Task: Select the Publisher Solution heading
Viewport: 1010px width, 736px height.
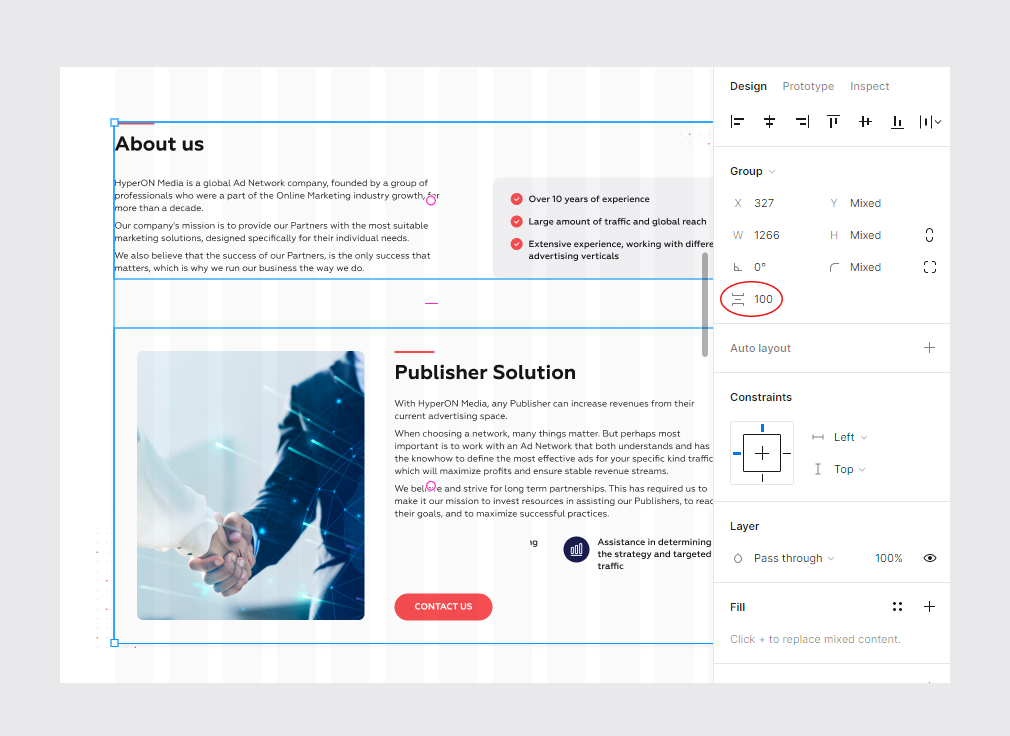Action: tap(485, 372)
